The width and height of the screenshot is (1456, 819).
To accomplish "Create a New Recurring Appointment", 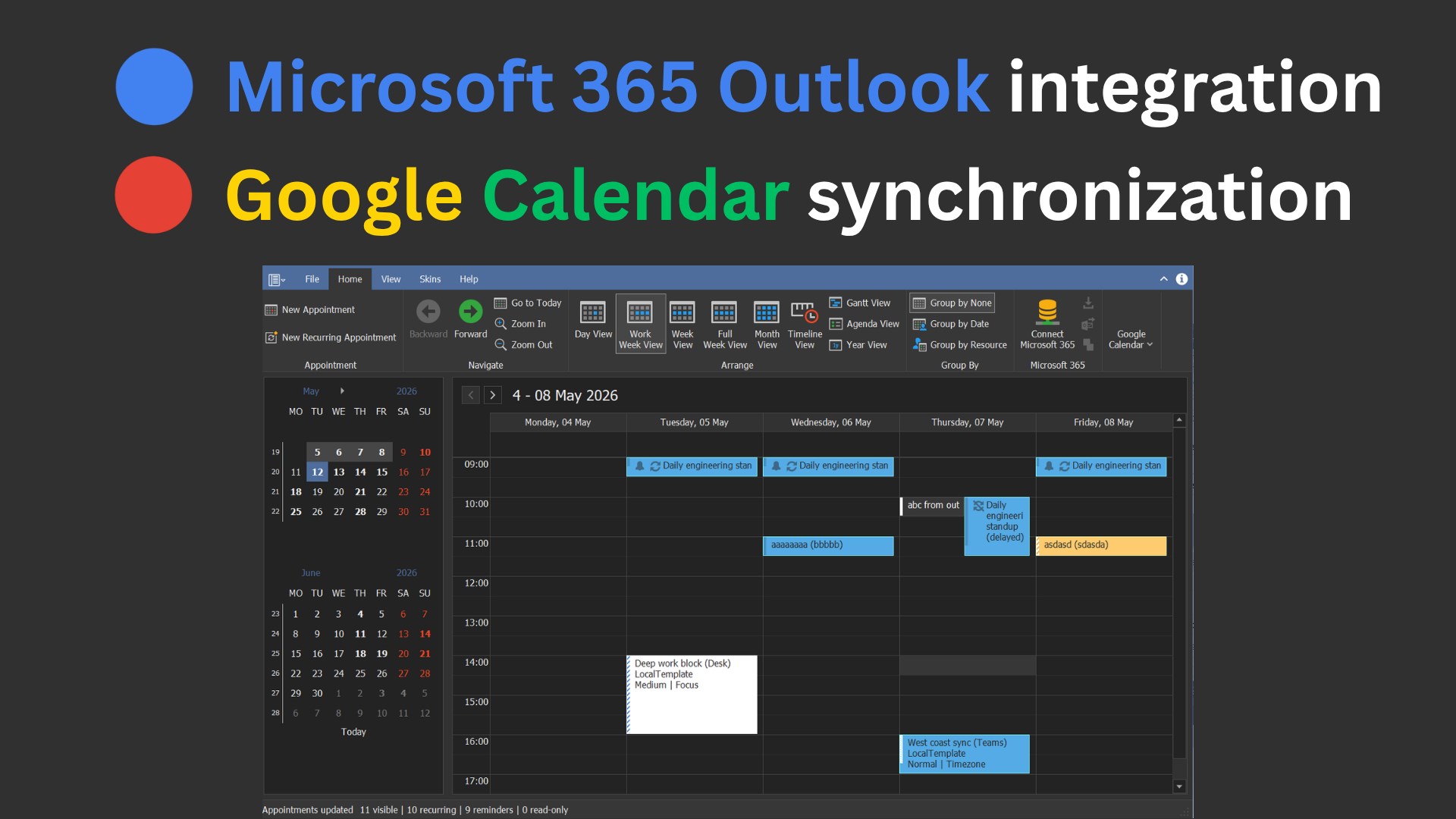I will [330, 337].
